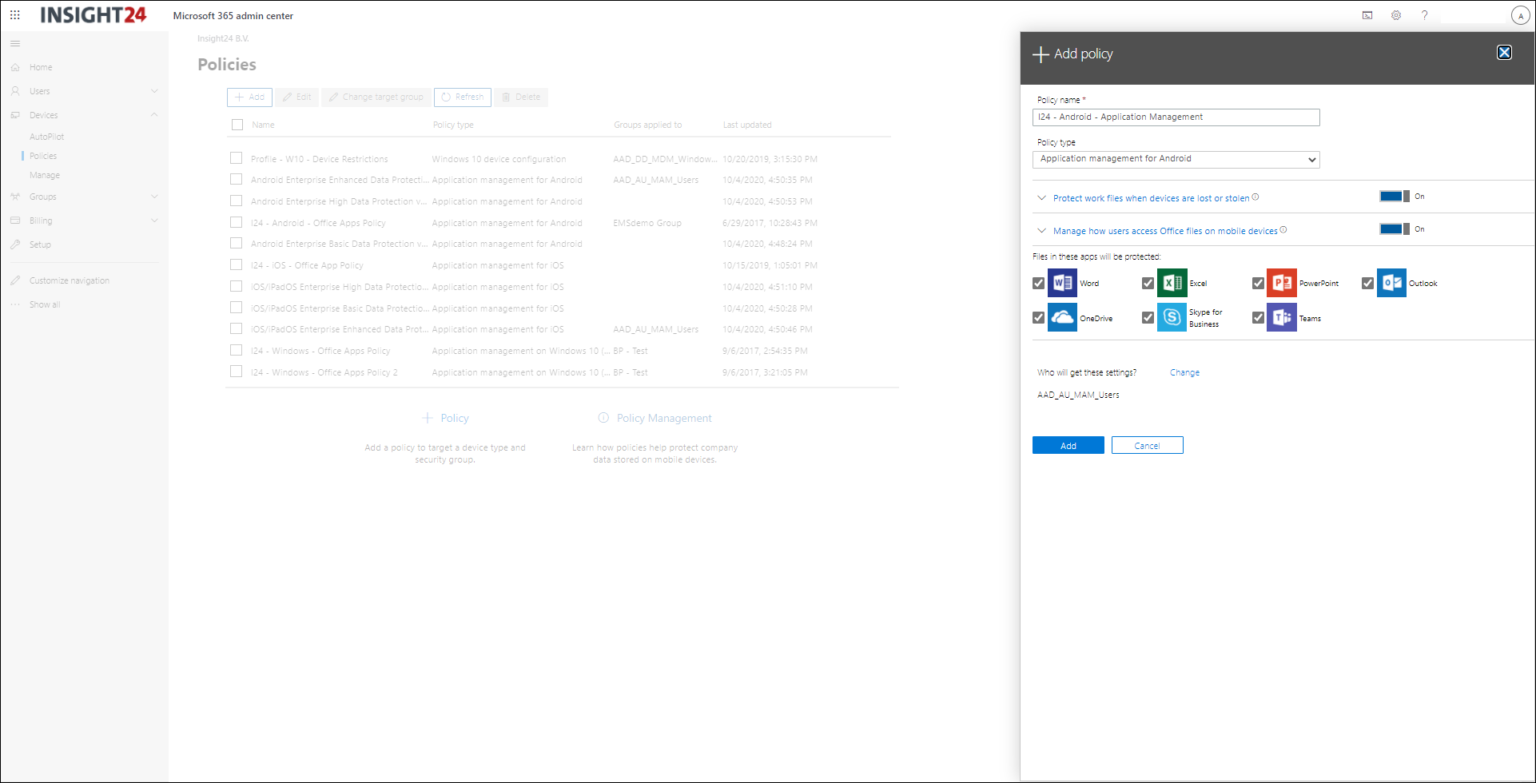Select the Teams app icon
The height and width of the screenshot is (783, 1536).
pos(1281,317)
